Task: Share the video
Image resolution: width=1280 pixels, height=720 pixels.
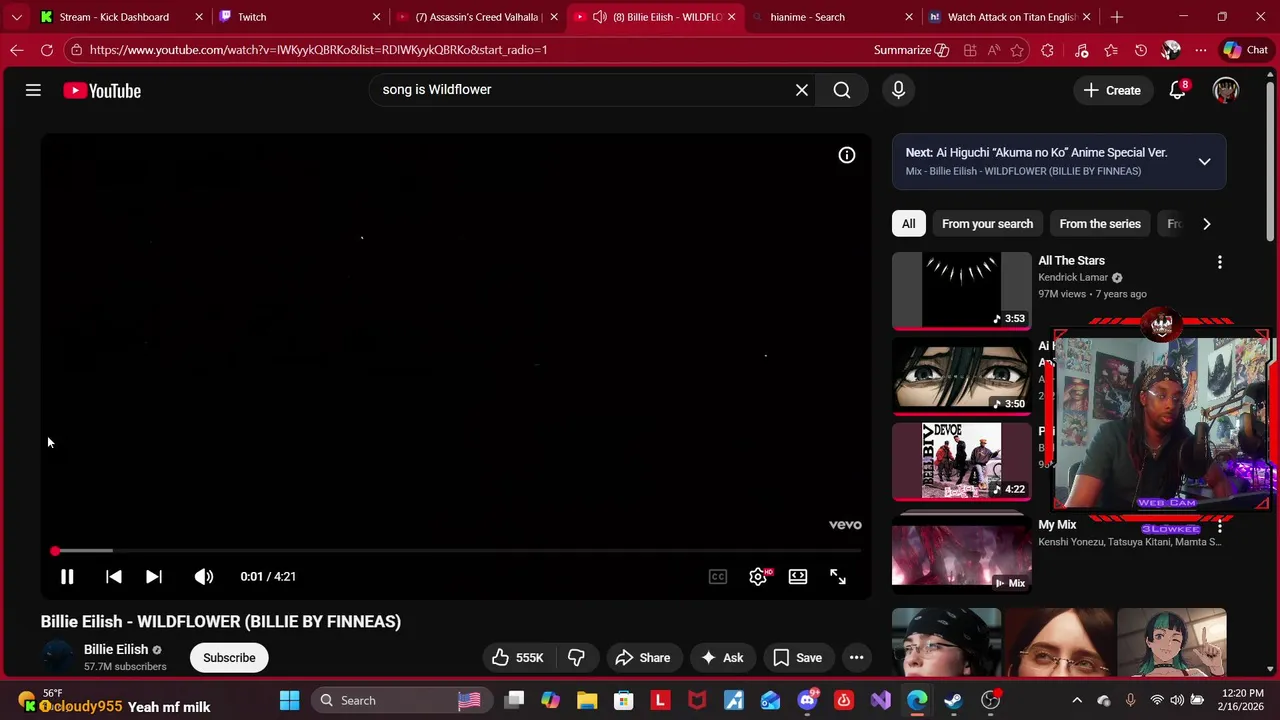Action: tap(642, 658)
